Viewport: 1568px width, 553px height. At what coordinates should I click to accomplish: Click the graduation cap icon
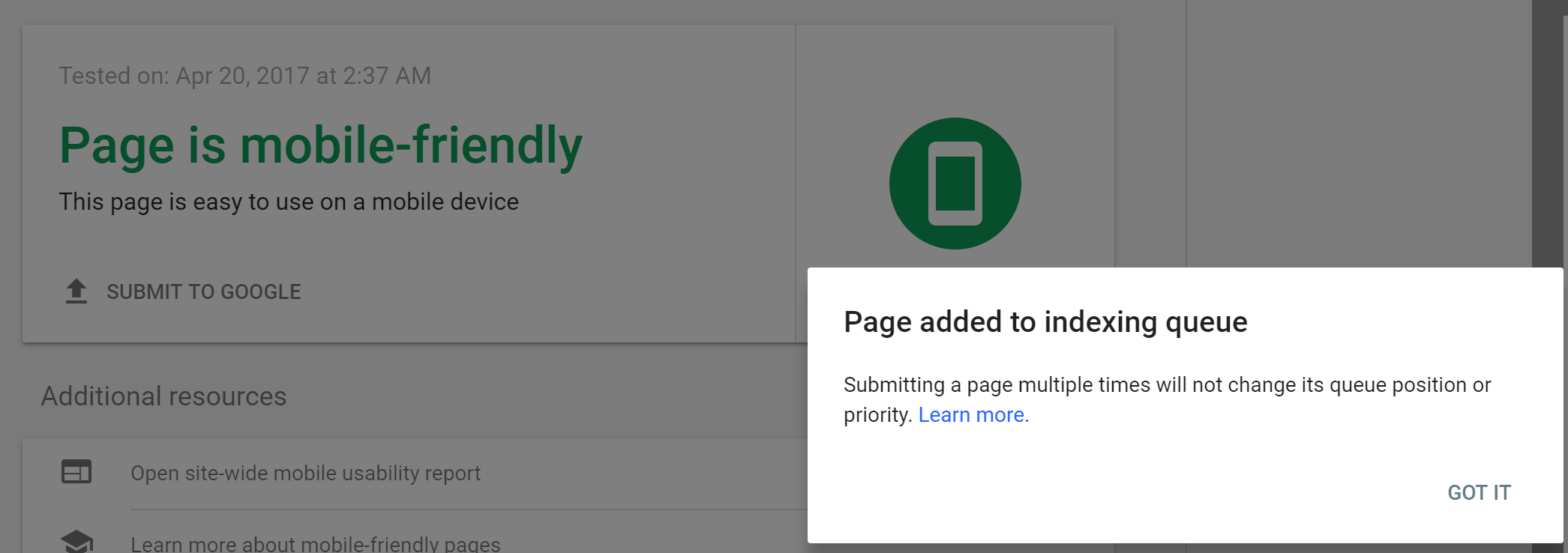(x=76, y=541)
